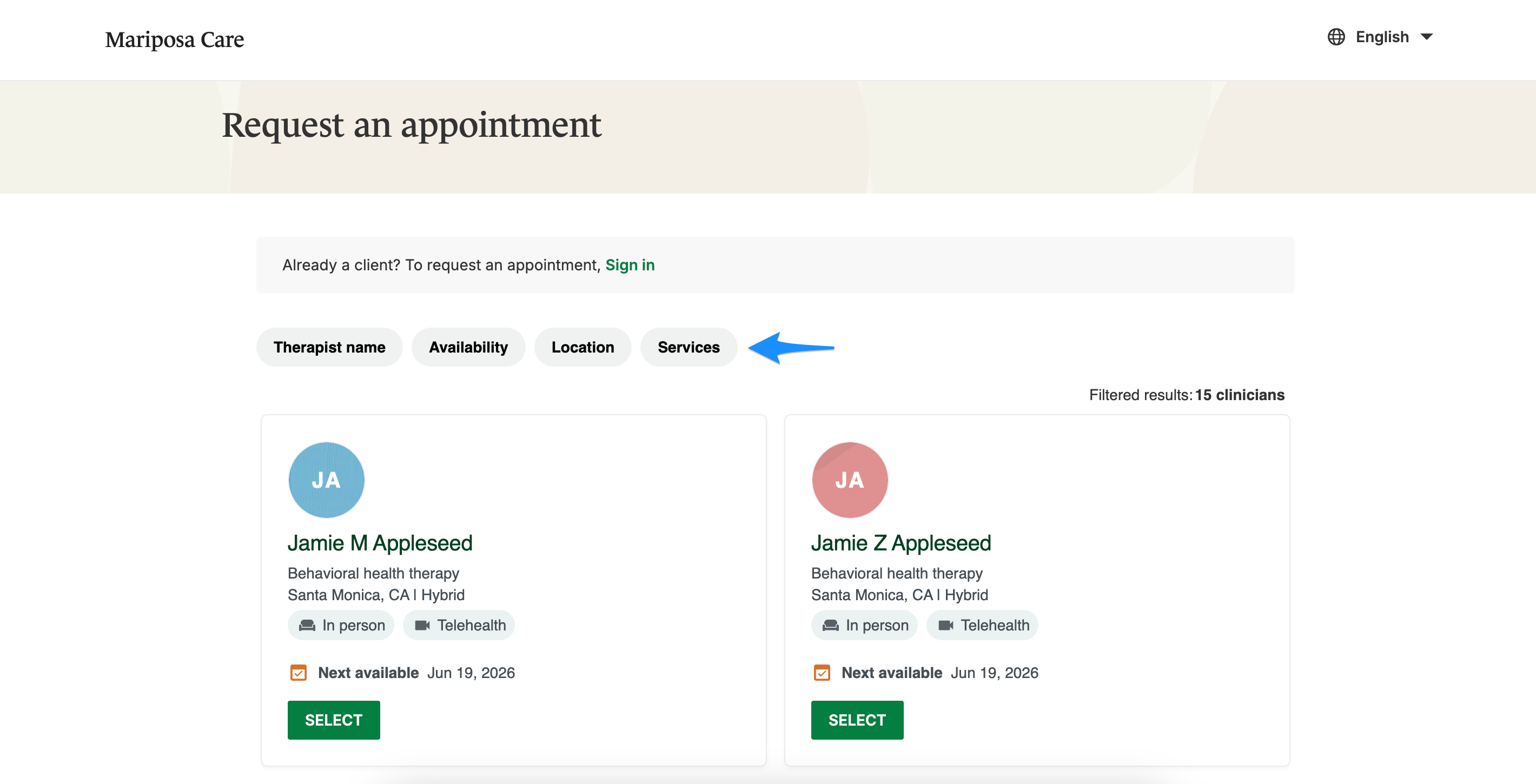
Task: Click the Mariposa Care logo
Action: [x=175, y=39]
